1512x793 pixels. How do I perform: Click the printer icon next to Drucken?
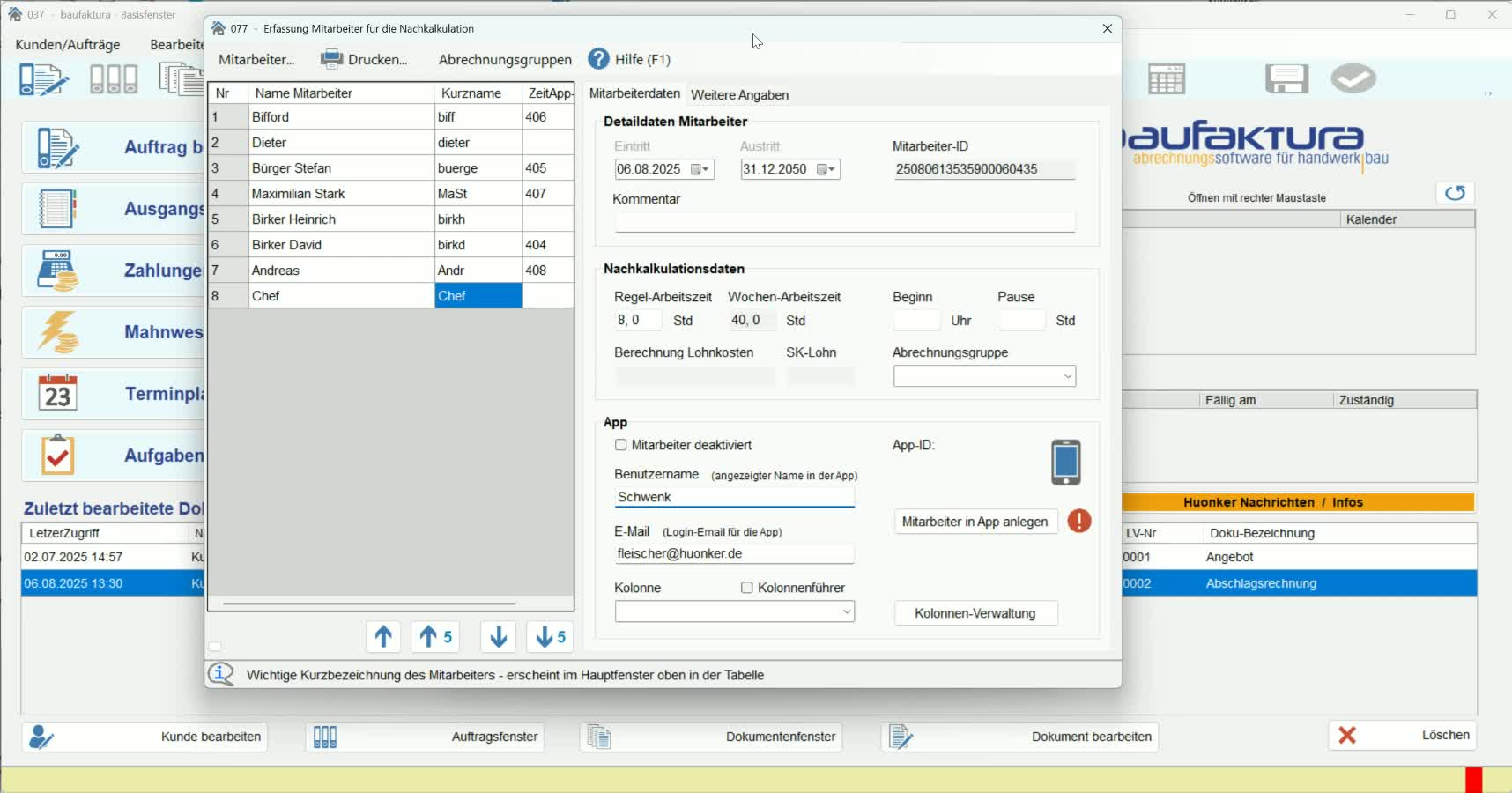tap(331, 59)
